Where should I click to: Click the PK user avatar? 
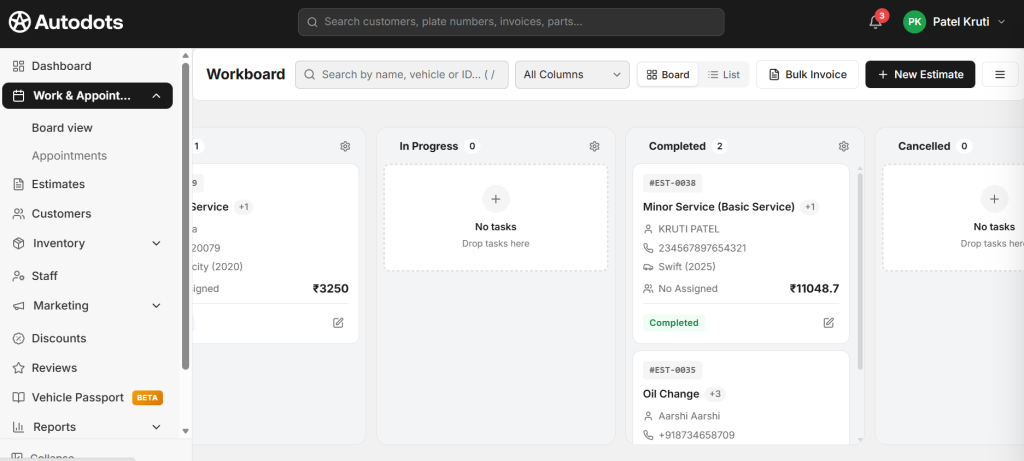click(x=914, y=22)
